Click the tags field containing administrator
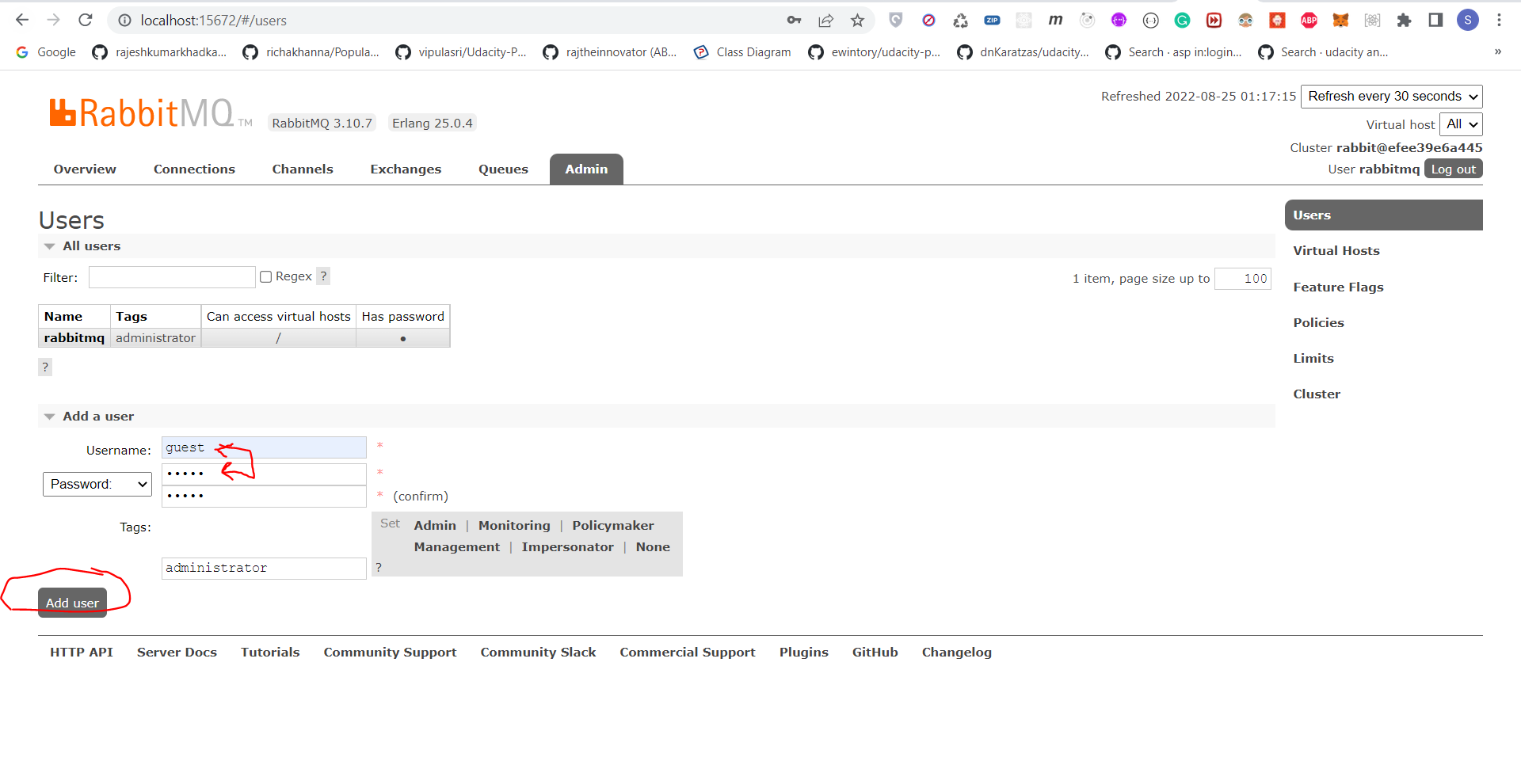Image resolution: width=1521 pixels, height=784 pixels. (x=264, y=569)
